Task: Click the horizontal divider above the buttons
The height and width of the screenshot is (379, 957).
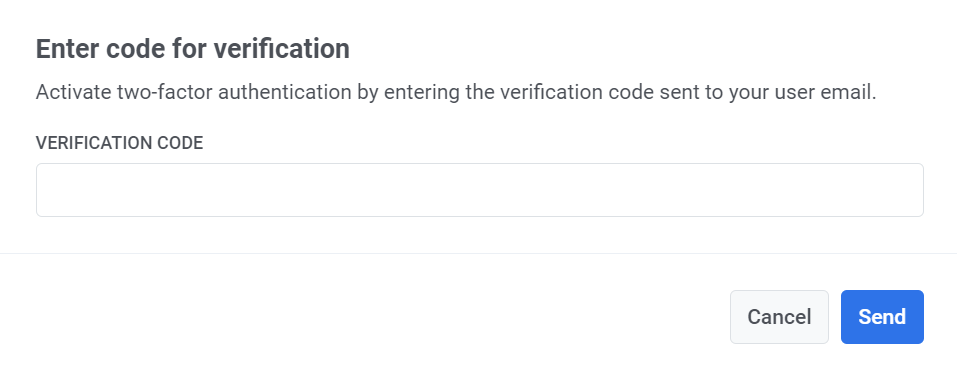Action: click(478, 253)
